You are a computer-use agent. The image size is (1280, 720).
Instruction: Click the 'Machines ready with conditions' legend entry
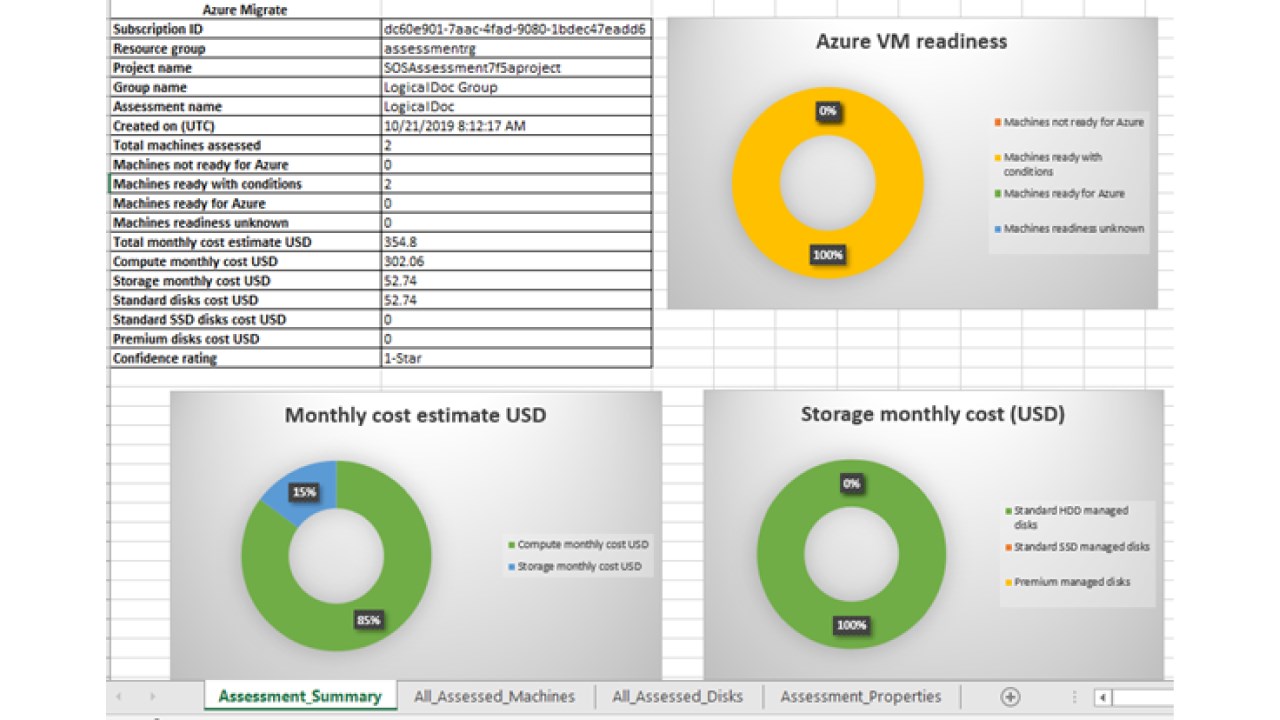[x=1047, y=164]
